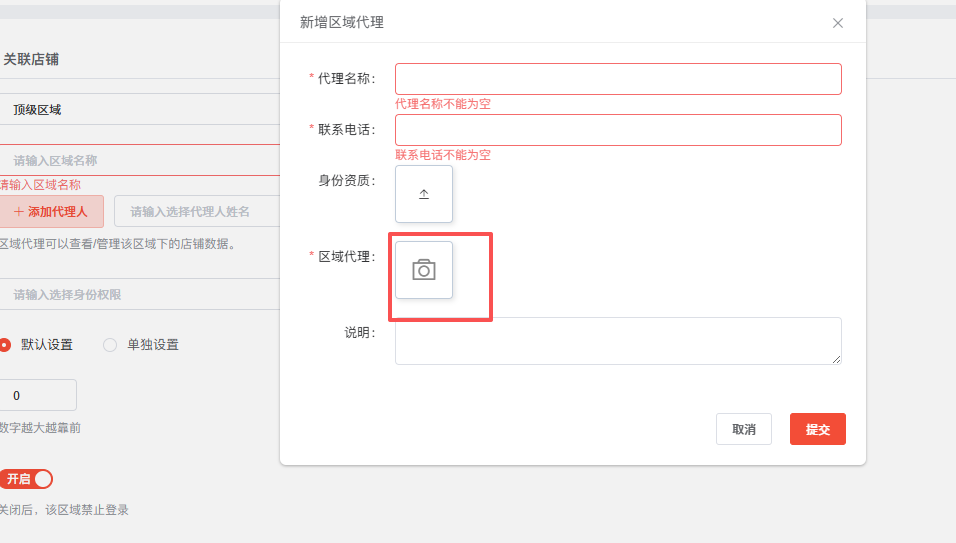
Task: Focus the 代理名称 input field
Action: [618, 79]
